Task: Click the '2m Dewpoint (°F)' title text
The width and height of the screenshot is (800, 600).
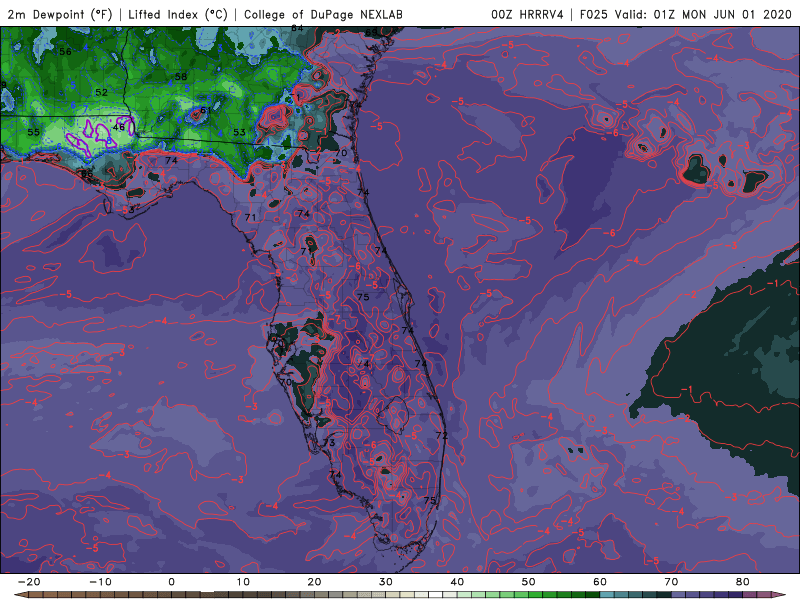Action: coord(60,14)
